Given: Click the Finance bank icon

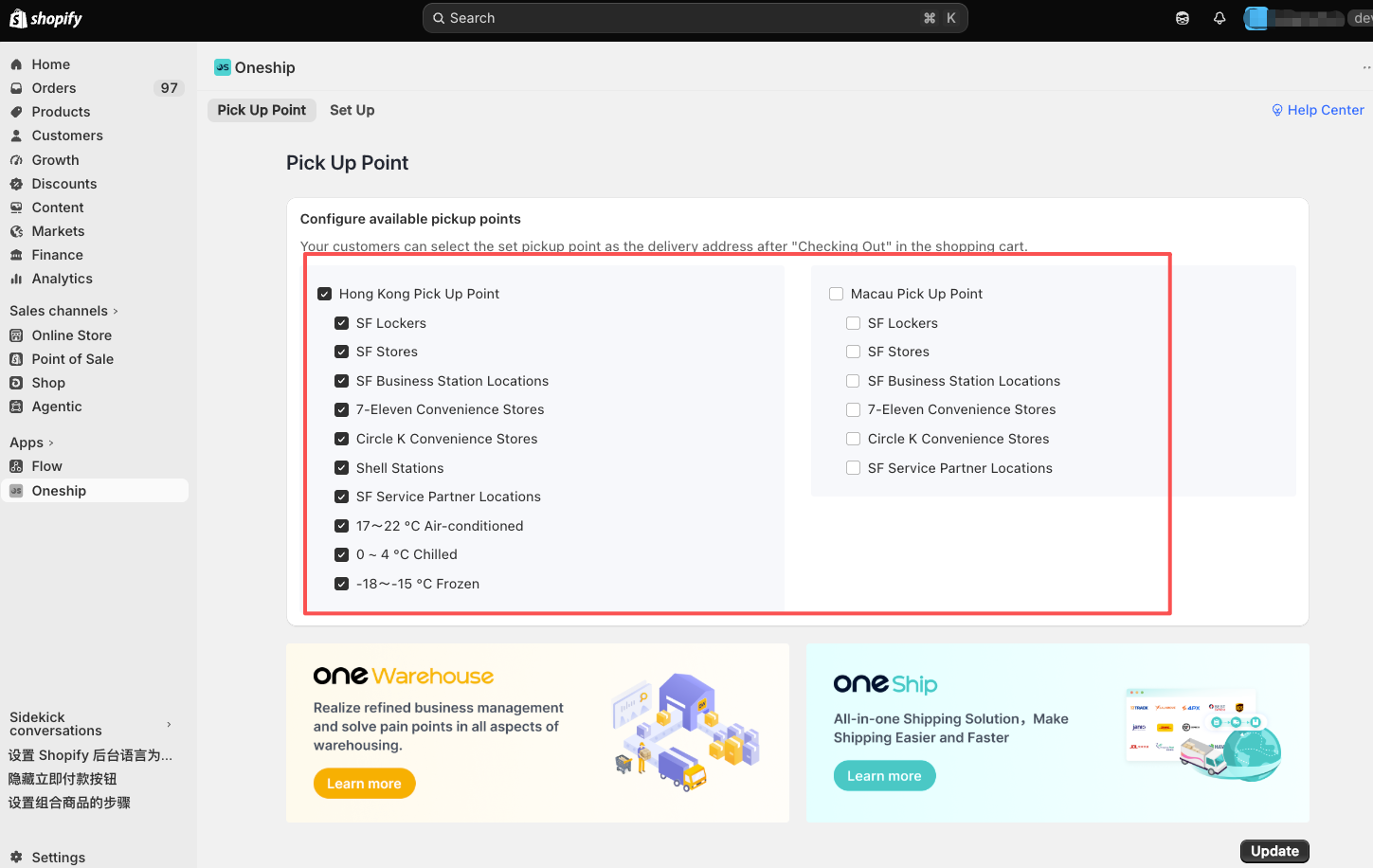Looking at the screenshot, I should tap(16, 255).
